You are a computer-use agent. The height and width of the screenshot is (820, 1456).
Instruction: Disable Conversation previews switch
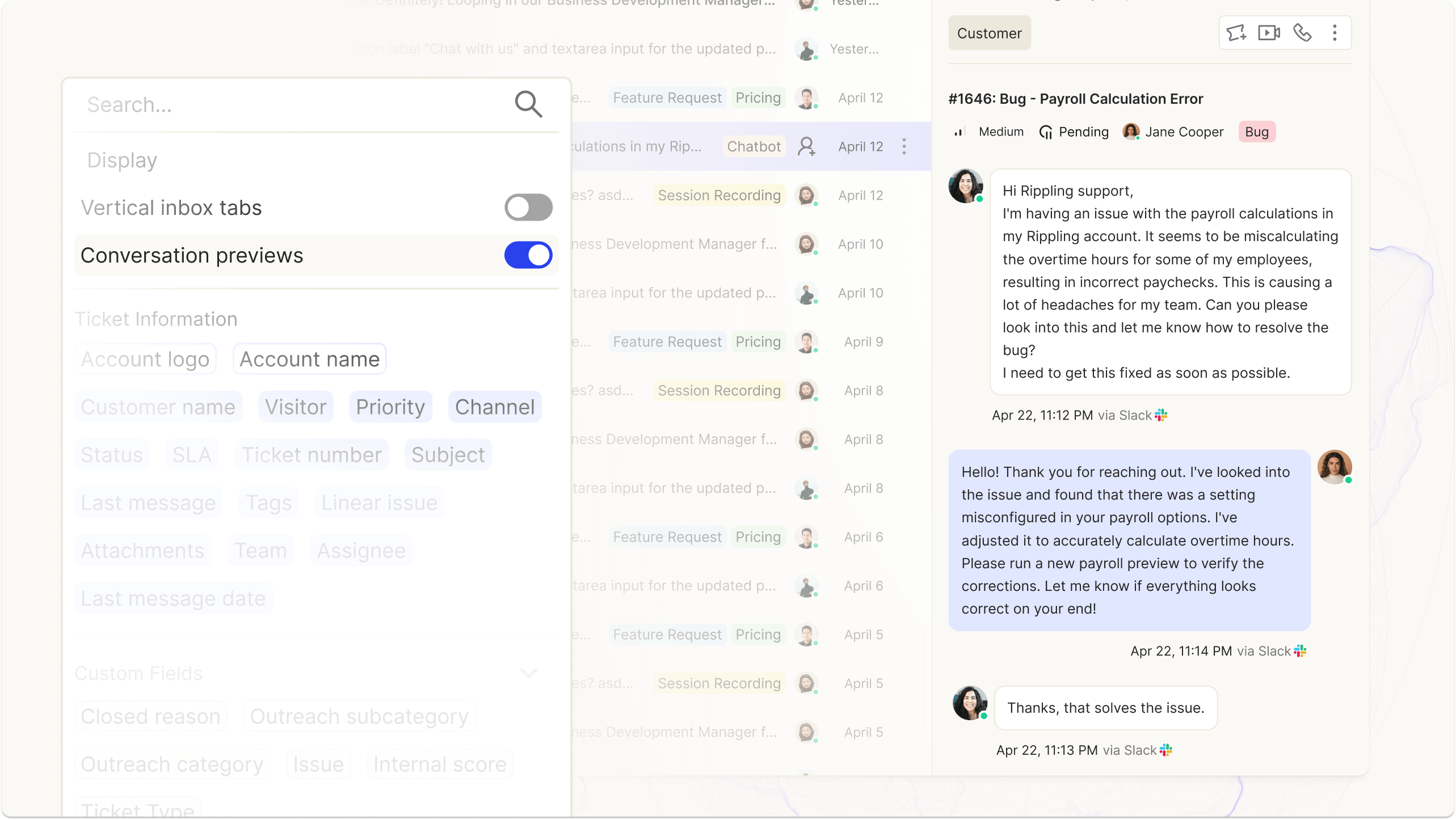pyautogui.click(x=528, y=255)
